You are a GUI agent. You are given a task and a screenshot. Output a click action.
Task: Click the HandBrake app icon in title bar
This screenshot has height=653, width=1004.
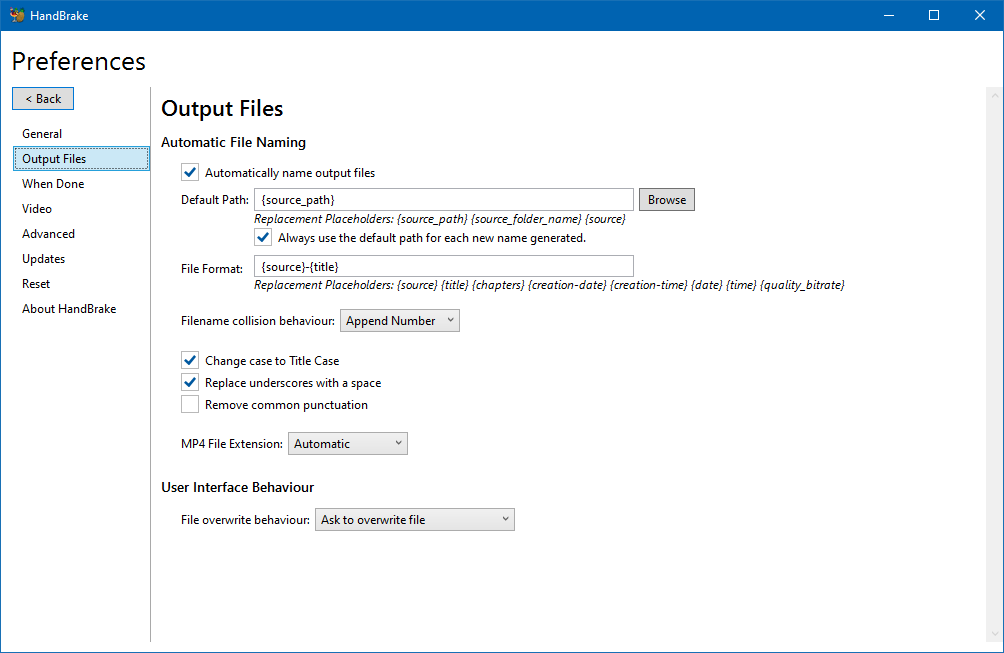click(16, 15)
